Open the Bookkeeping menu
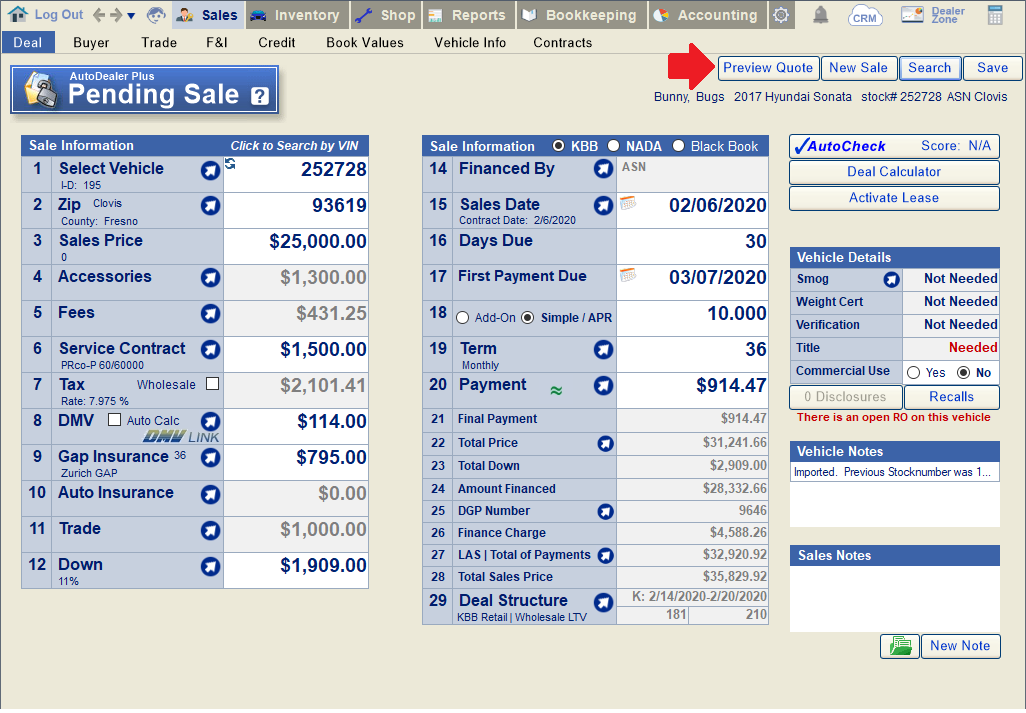 coord(582,15)
